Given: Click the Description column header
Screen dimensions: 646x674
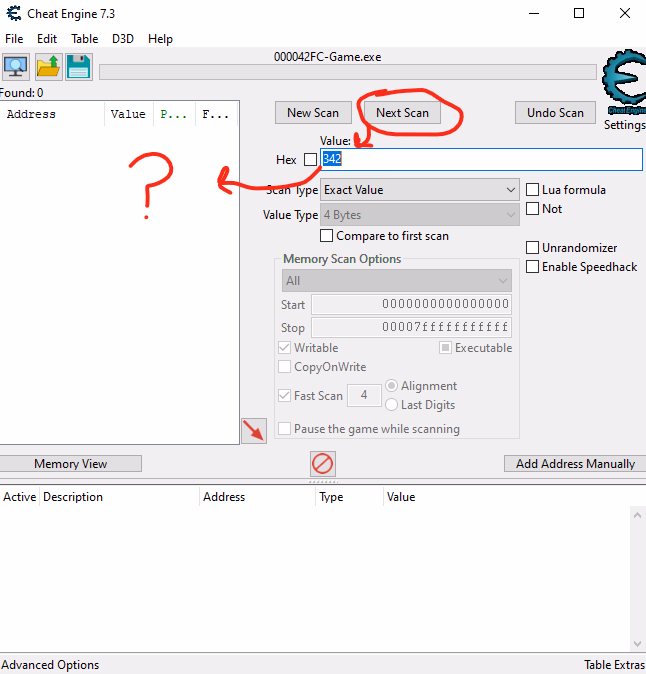Looking at the screenshot, I should pos(119,496).
